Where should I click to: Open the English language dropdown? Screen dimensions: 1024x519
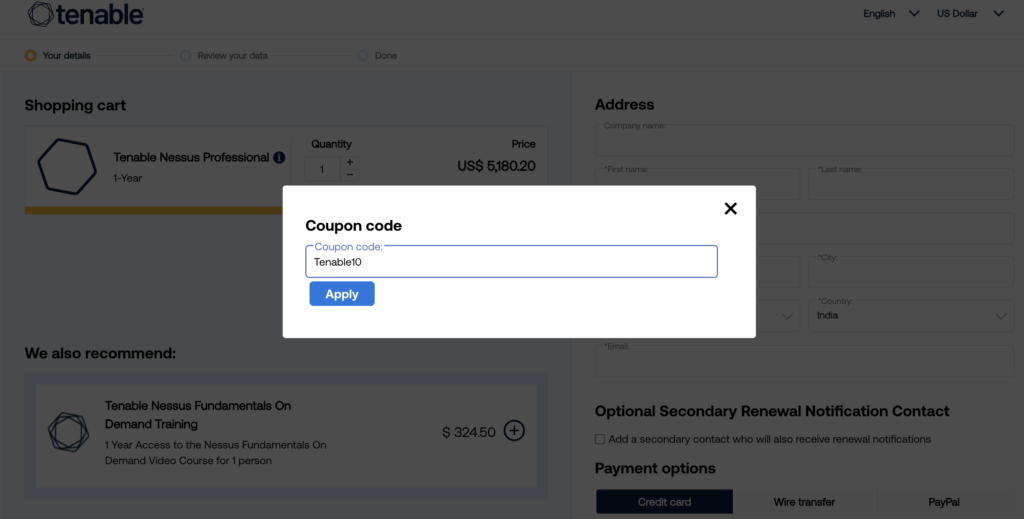tap(891, 14)
